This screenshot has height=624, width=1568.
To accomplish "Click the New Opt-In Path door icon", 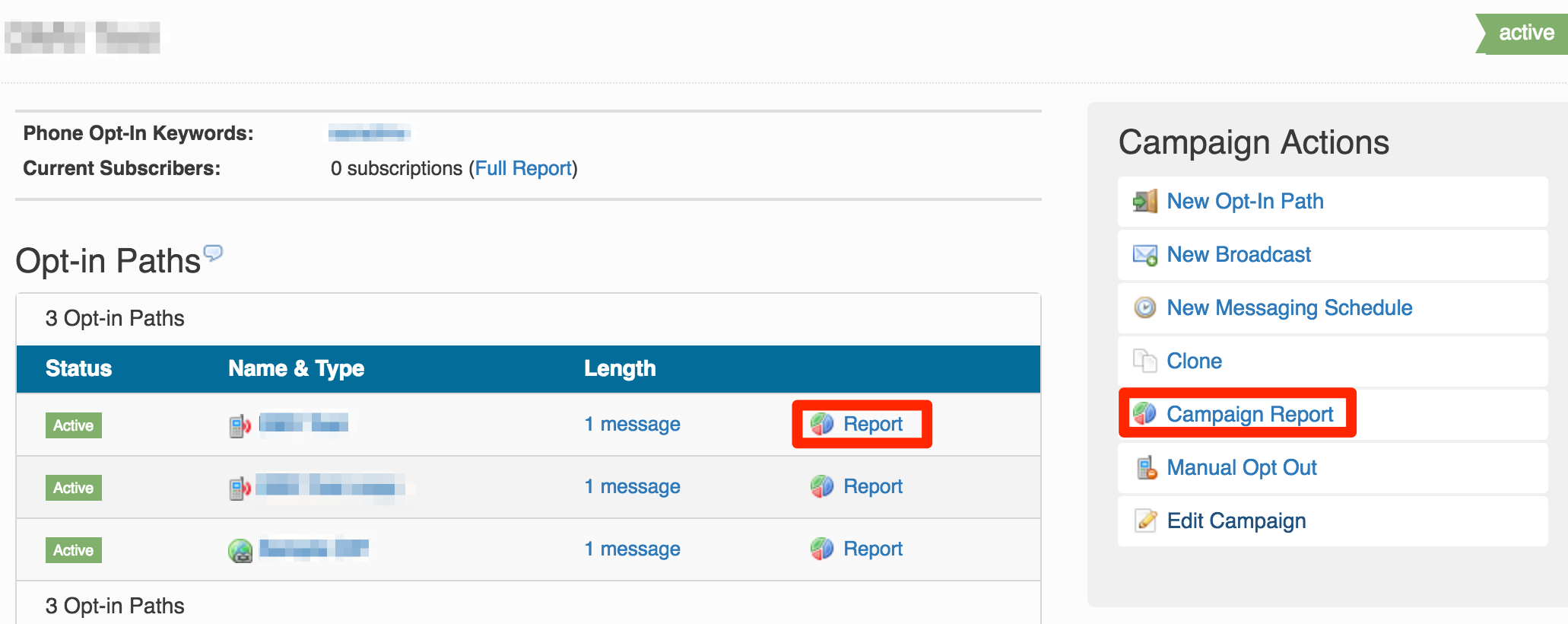I will pyautogui.click(x=1144, y=202).
